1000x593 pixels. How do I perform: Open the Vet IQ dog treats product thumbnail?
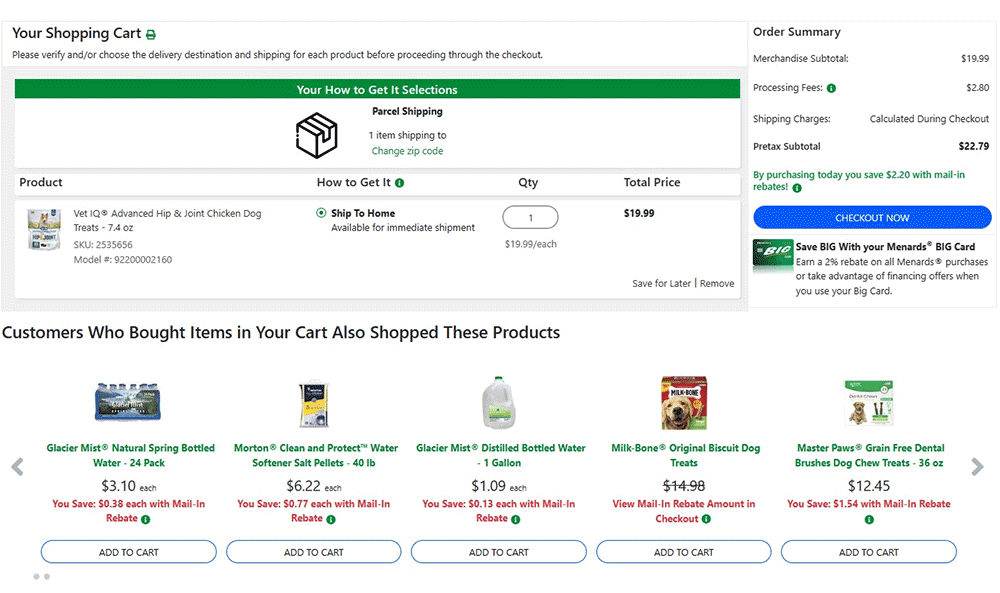click(44, 229)
